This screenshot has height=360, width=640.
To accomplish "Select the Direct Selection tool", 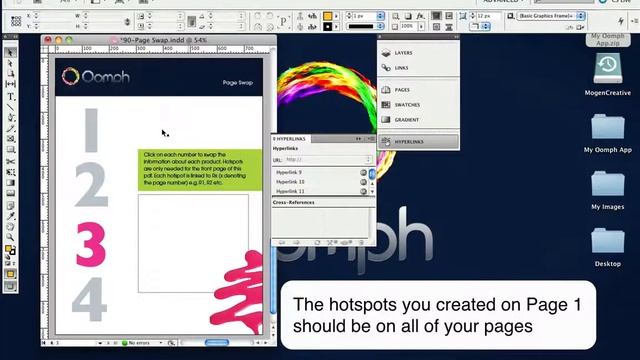I will click(10, 64).
